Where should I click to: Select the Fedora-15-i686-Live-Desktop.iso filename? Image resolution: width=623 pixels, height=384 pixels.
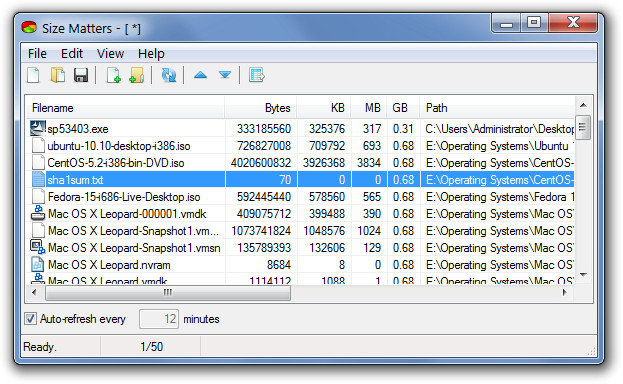[124, 197]
